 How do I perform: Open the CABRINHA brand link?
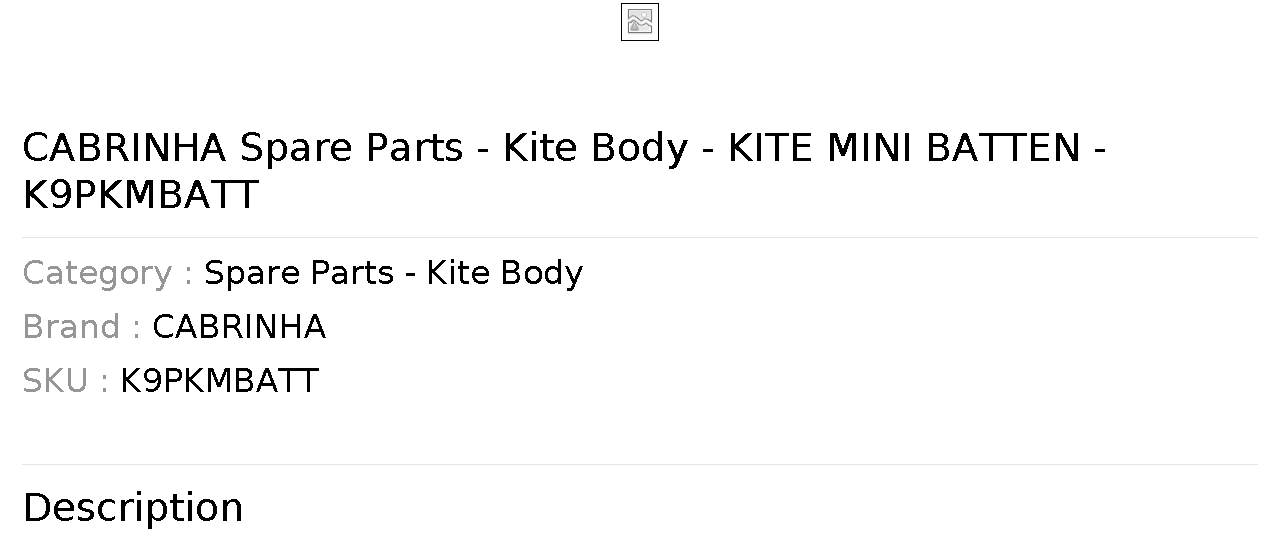[x=239, y=327]
